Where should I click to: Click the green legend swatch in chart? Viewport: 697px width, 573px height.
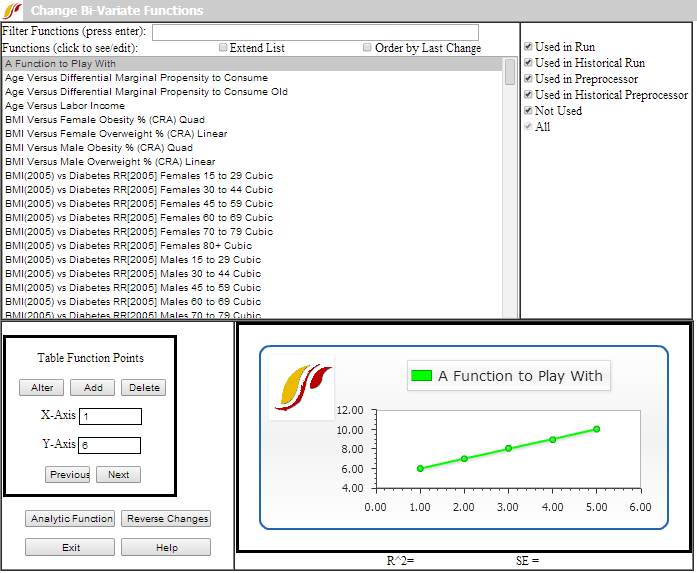pyautogui.click(x=421, y=376)
